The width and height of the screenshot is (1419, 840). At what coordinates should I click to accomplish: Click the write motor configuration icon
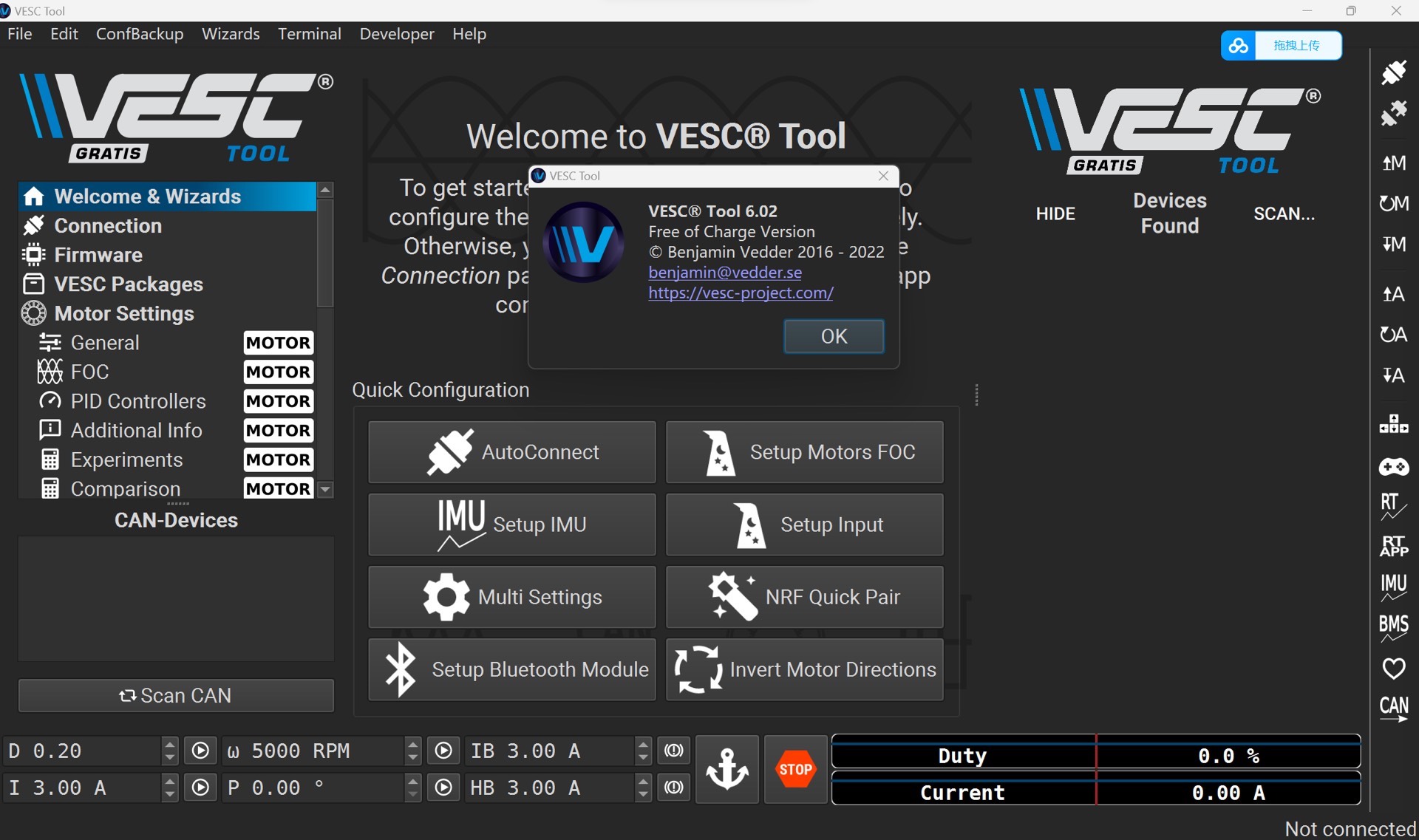pos(1394,244)
